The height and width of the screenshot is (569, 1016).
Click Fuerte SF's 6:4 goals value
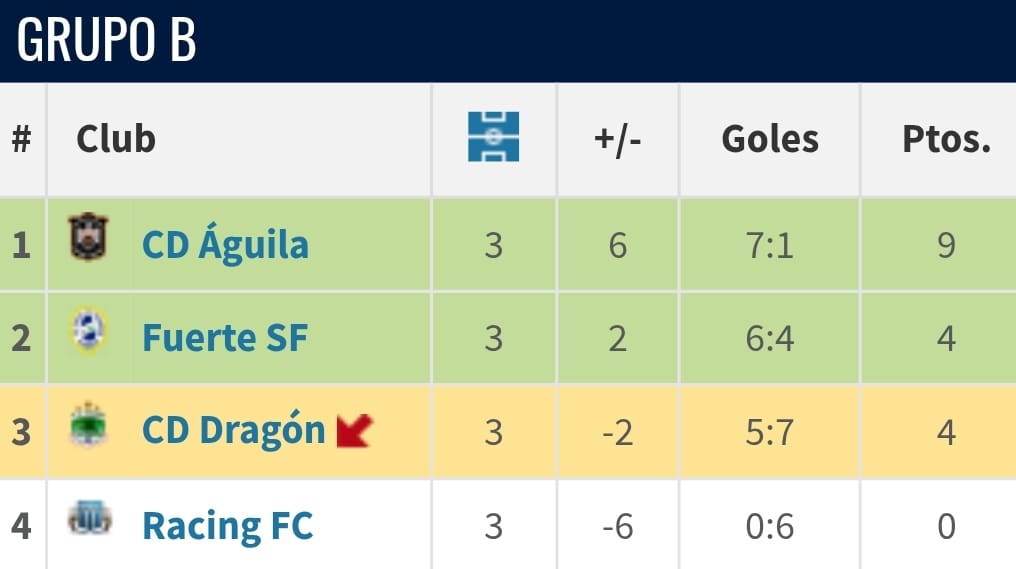pyautogui.click(x=770, y=338)
